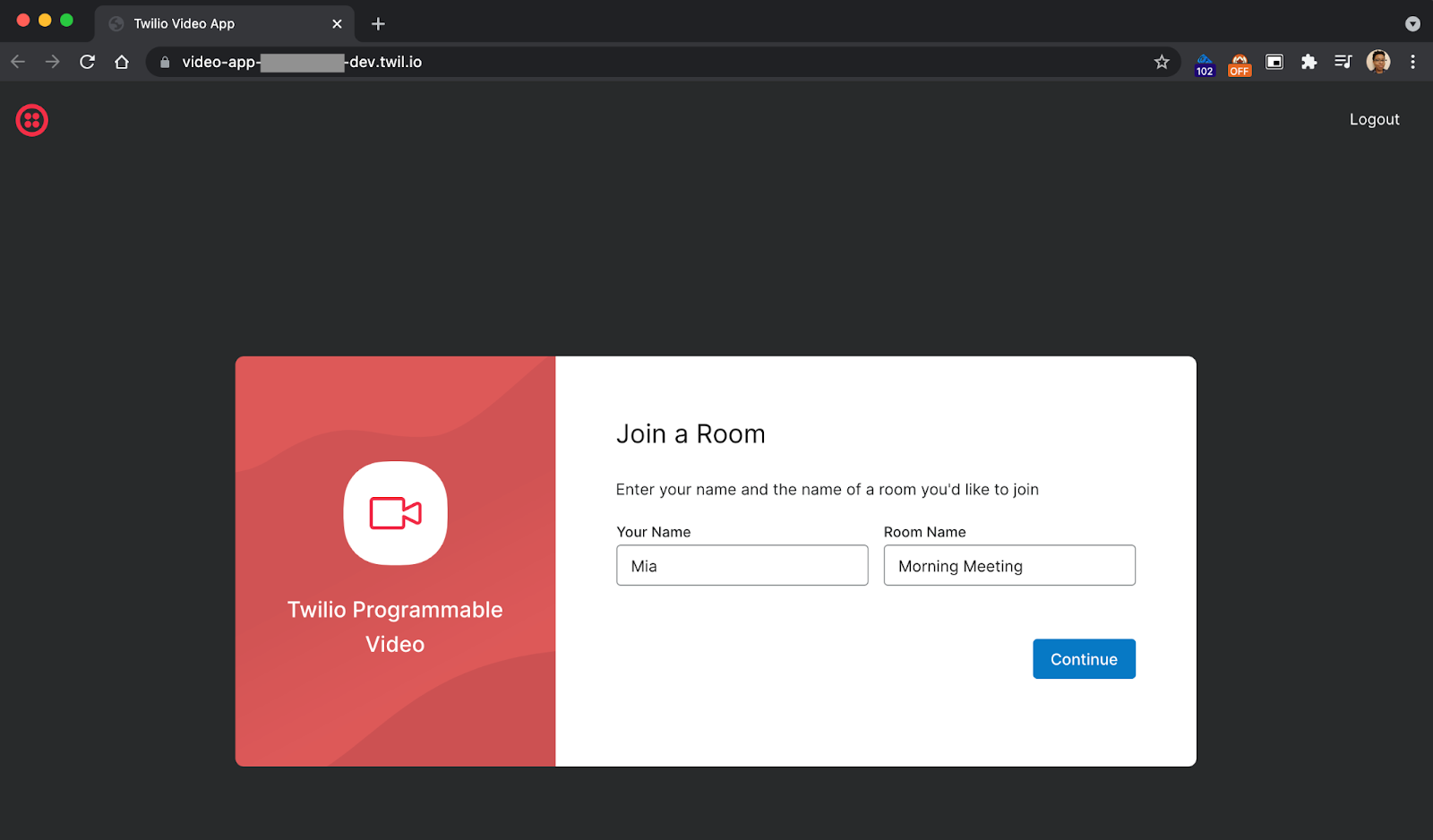This screenshot has height=840, width=1433.
Task: Click the picture-in-picture extension icon
Action: click(x=1274, y=62)
